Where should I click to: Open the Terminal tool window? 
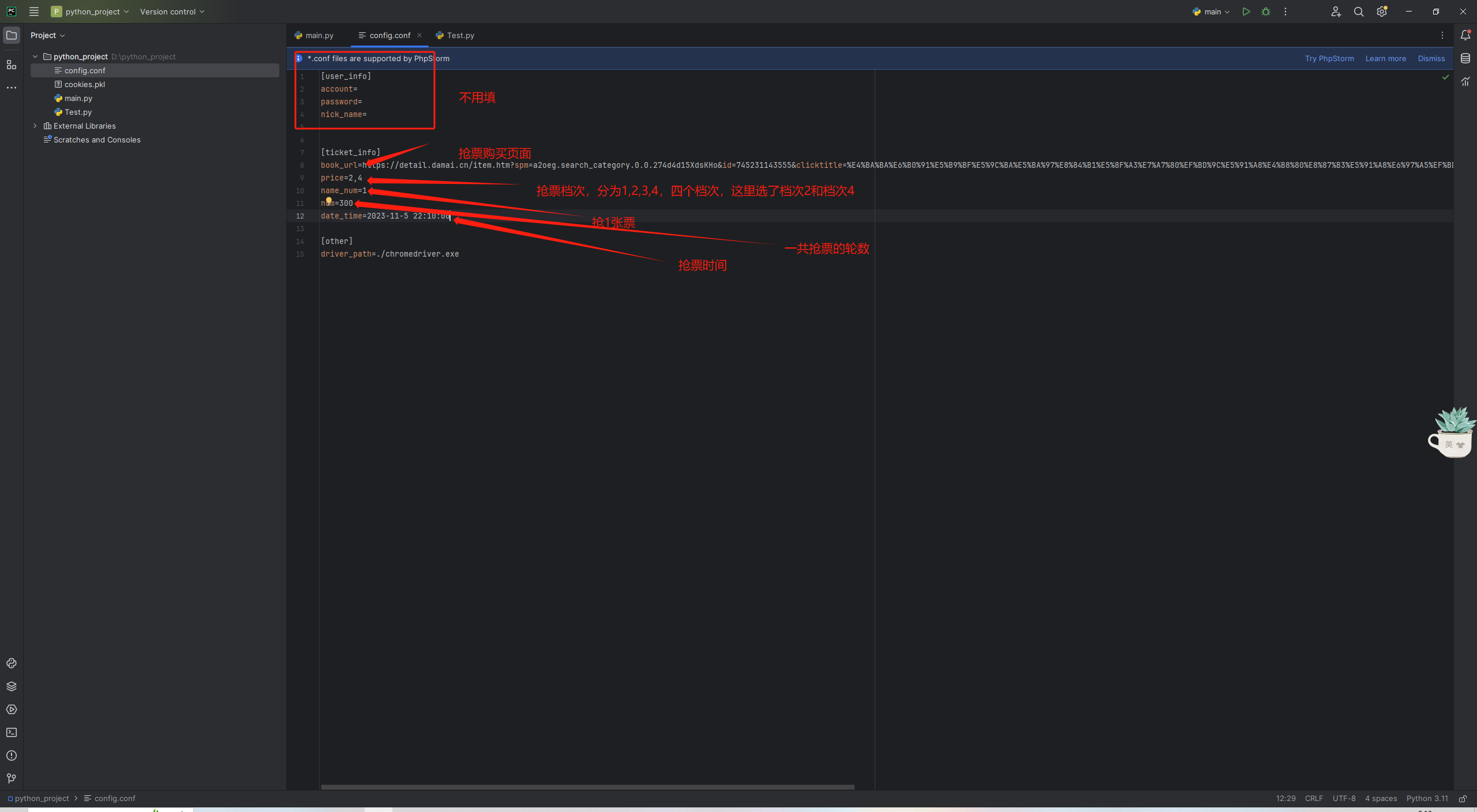(x=12, y=732)
